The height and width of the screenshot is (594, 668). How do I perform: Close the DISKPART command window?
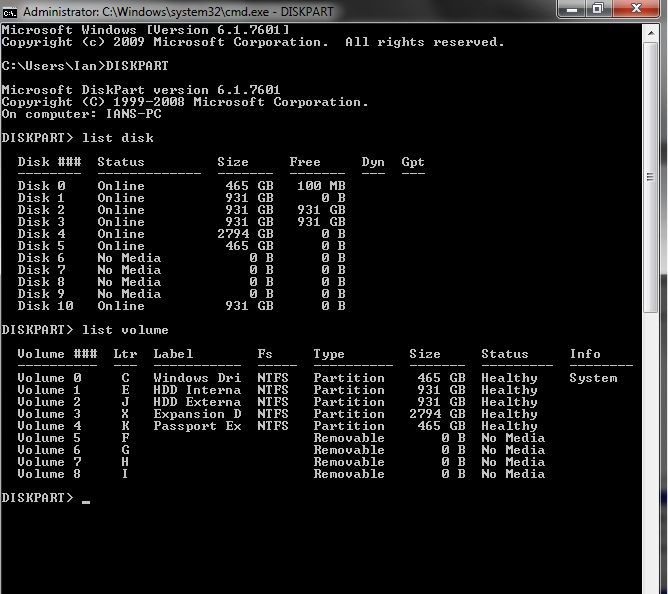[x=636, y=9]
